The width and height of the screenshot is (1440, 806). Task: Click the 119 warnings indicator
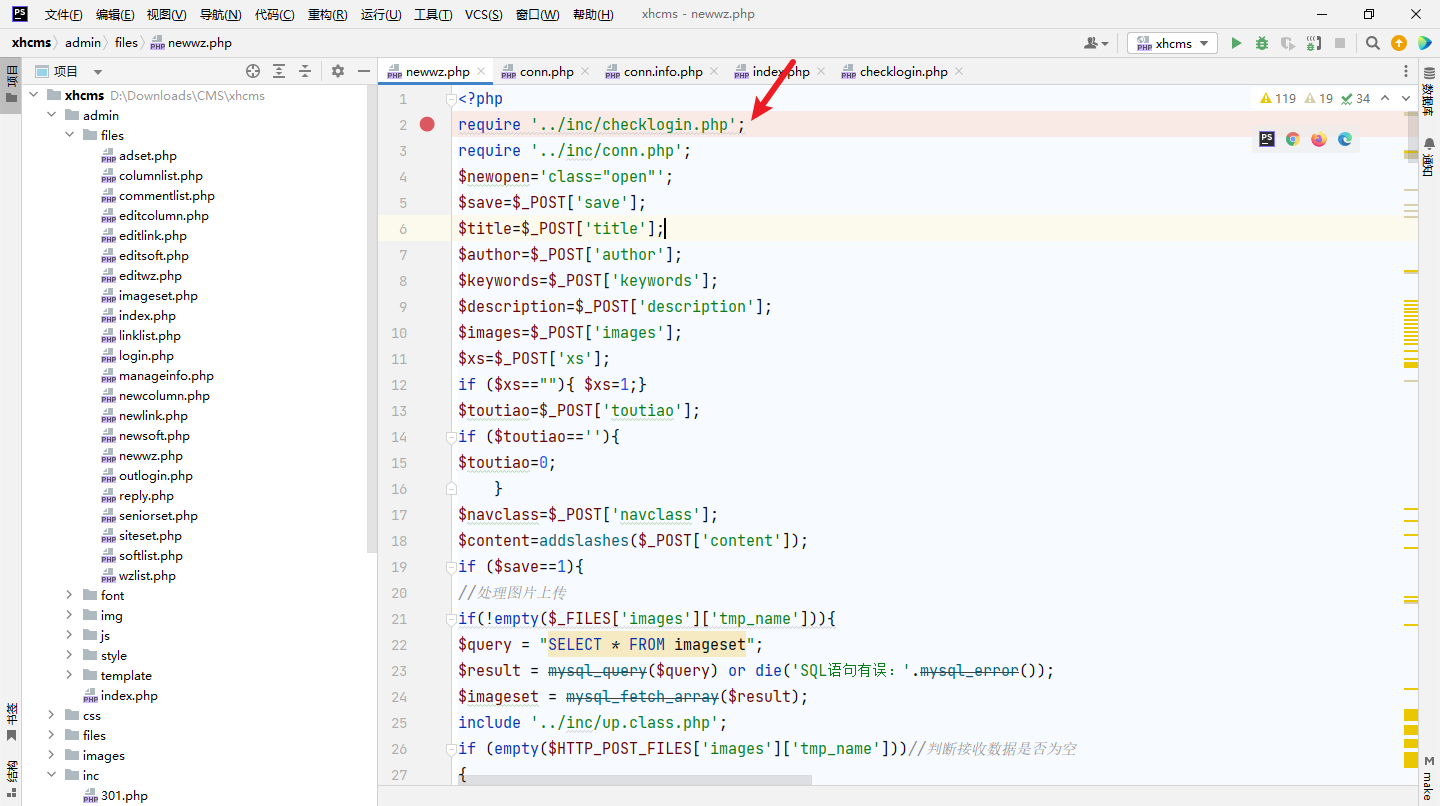pyautogui.click(x=1278, y=98)
